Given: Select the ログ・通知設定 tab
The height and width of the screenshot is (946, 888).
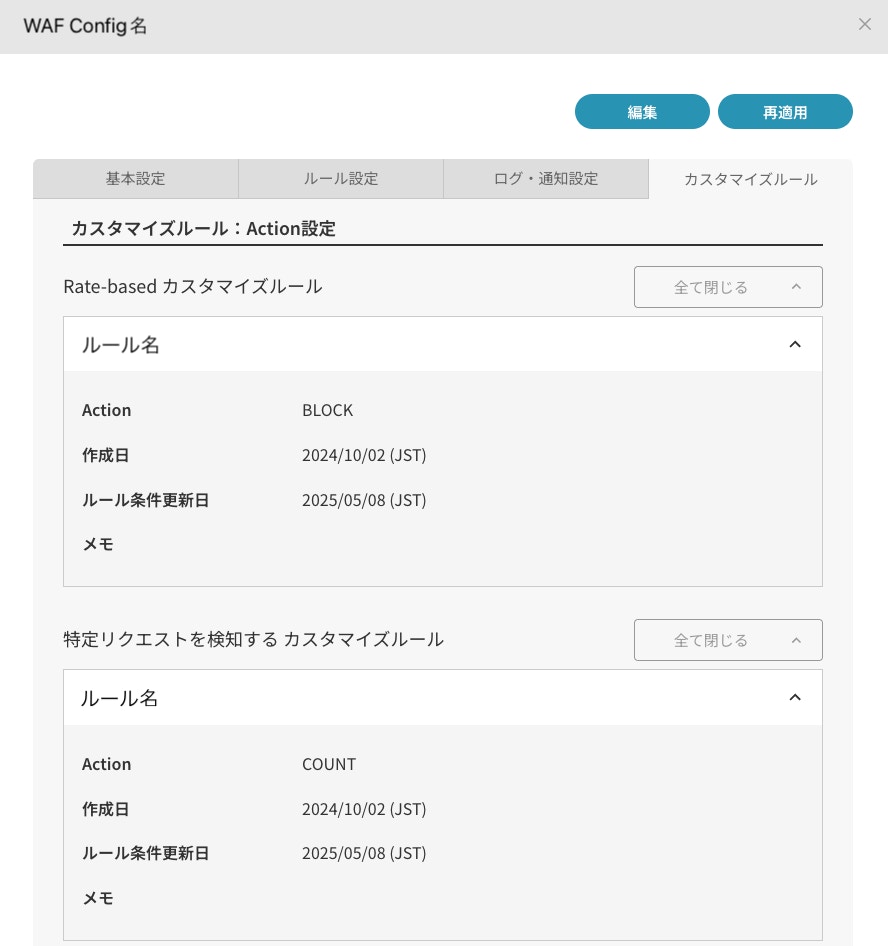Looking at the screenshot, I should point(546,179).
